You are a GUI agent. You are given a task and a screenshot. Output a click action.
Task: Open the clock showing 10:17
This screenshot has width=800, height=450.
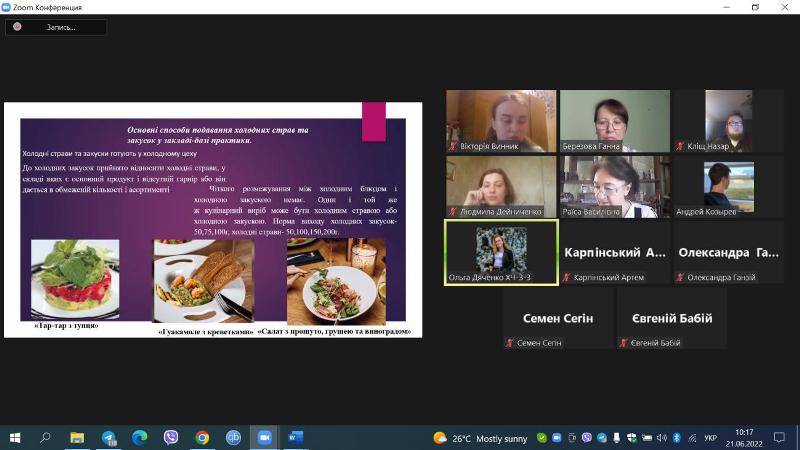tap(744, 433)
